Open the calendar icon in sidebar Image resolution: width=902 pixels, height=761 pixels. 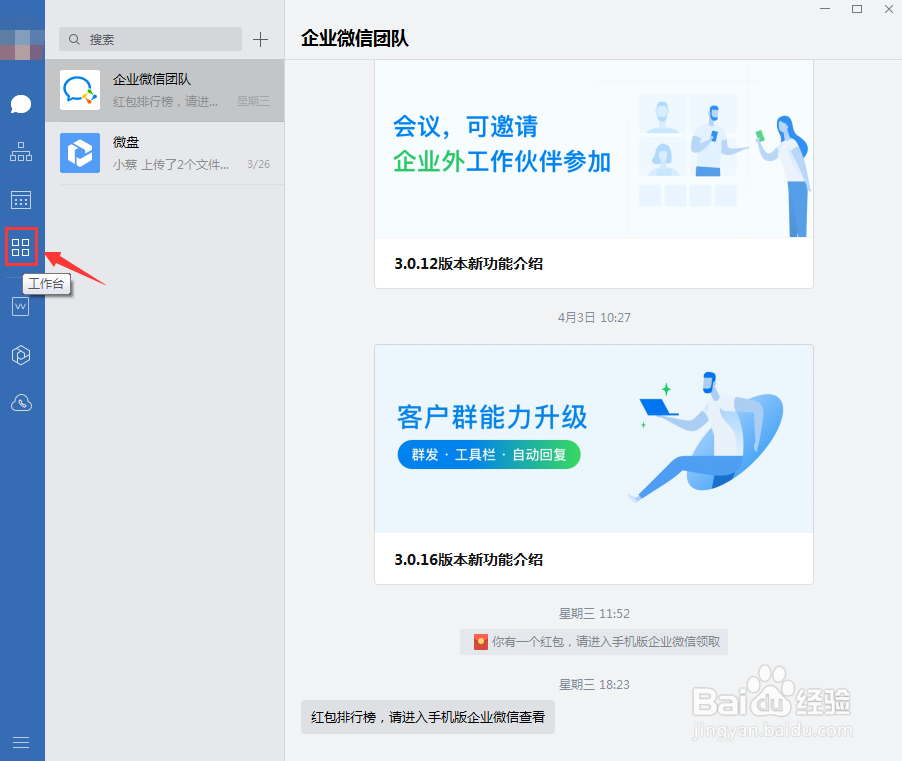click(x=21, y=200)
